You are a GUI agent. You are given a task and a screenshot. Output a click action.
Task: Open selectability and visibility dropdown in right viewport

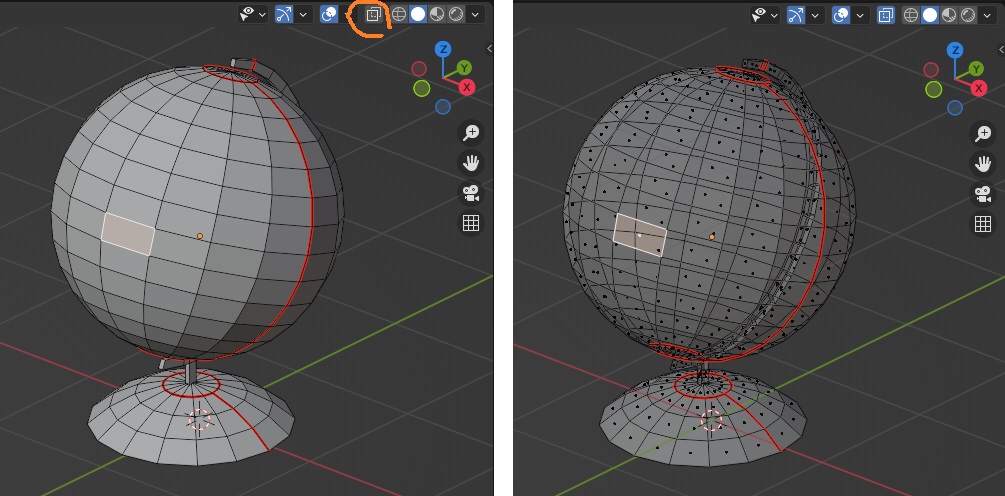(775, 14)
